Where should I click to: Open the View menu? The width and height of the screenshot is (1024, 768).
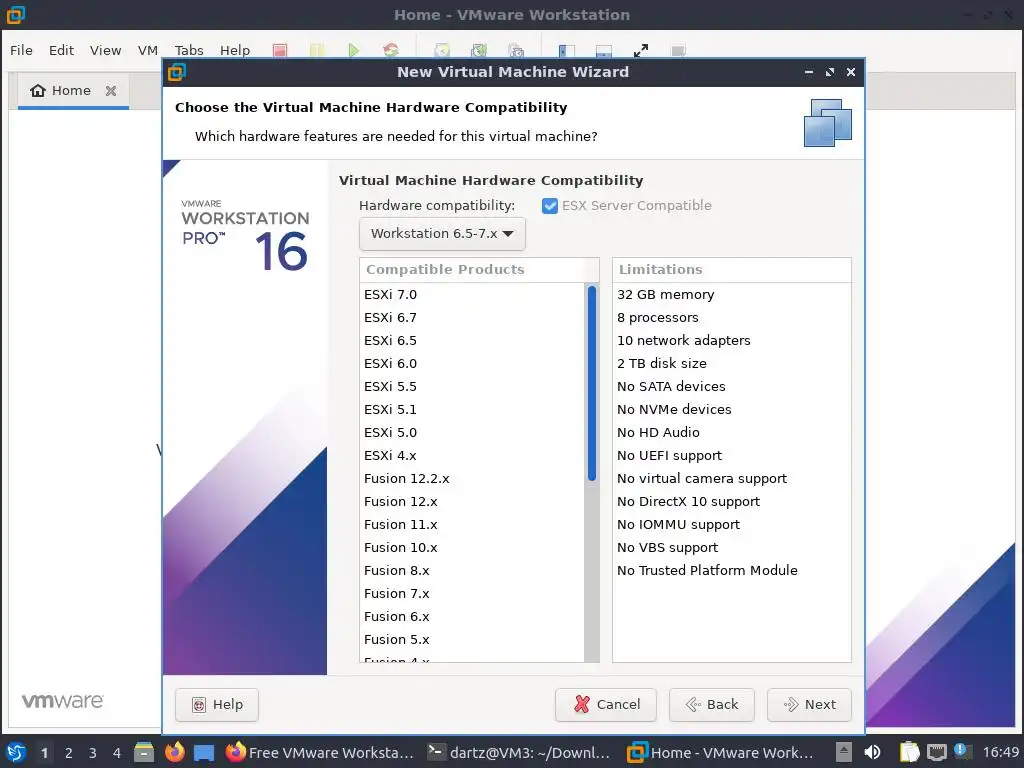click(105, 50)
